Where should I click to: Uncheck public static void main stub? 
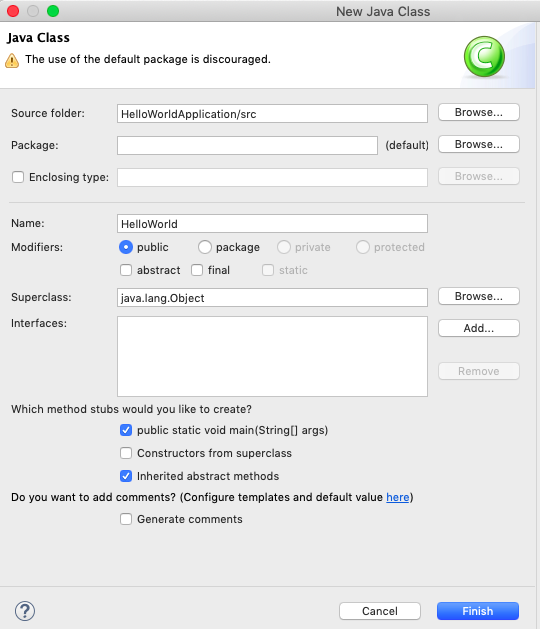coord(126,430)
